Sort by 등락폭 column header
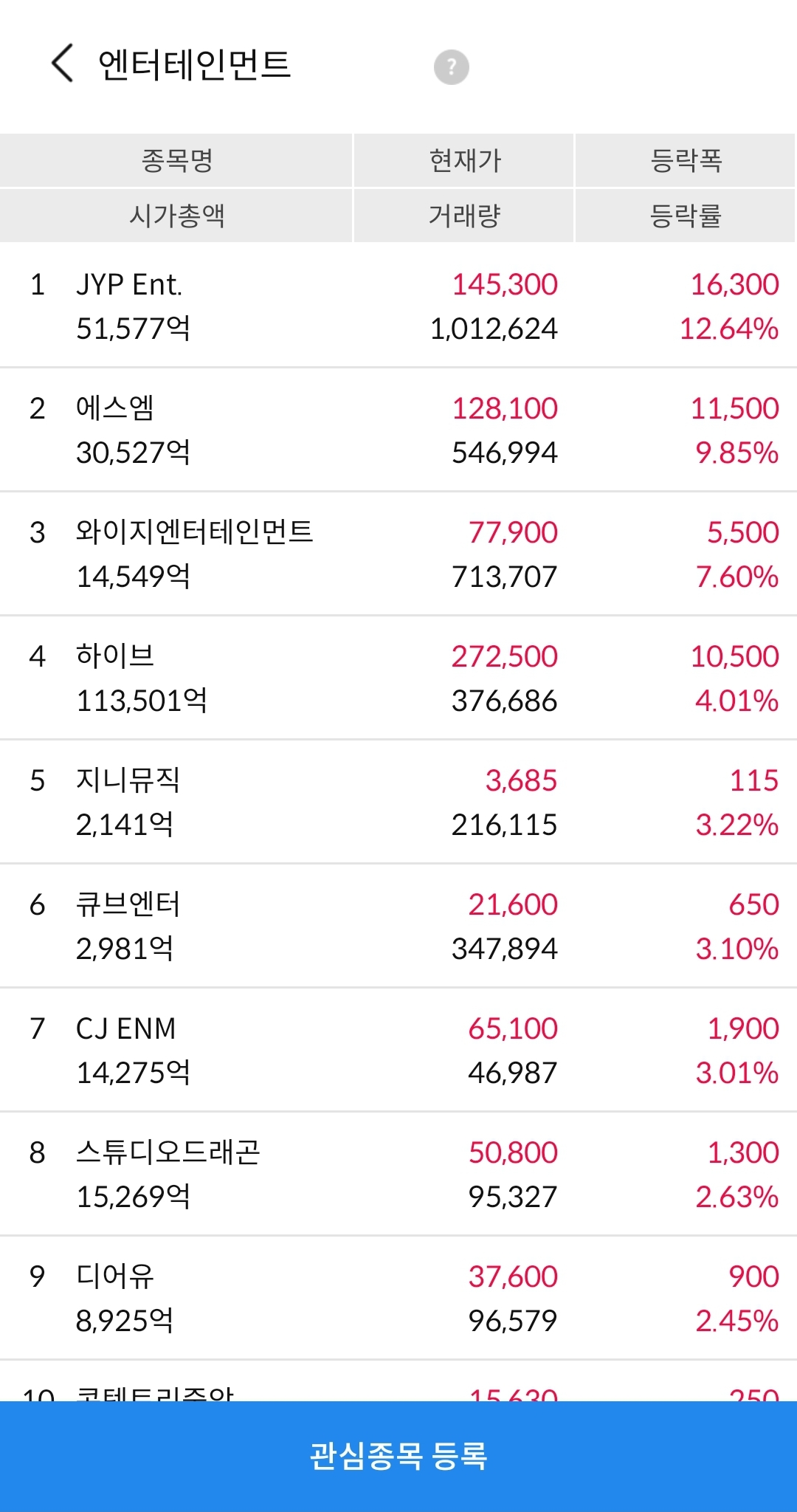 tap(686, 160)
